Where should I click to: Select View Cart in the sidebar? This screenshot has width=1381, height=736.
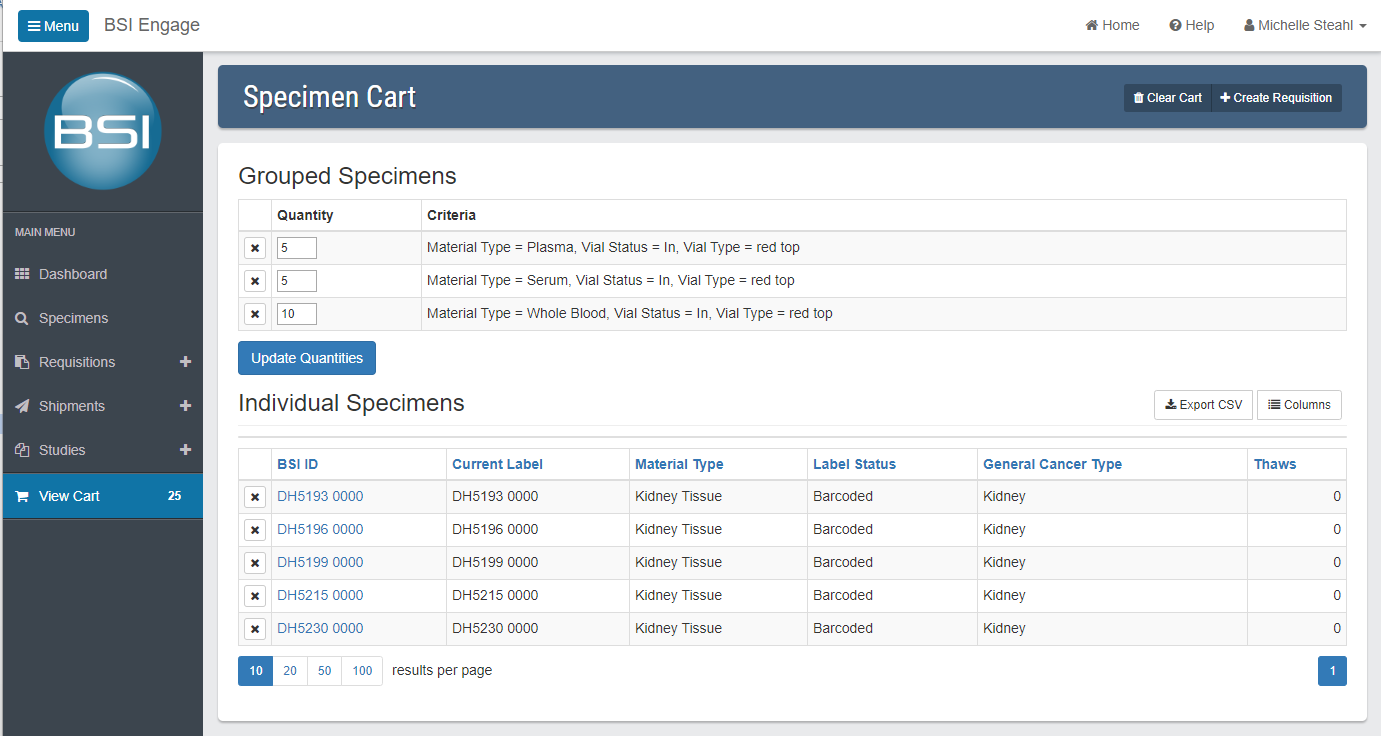[x=103, y=496]
